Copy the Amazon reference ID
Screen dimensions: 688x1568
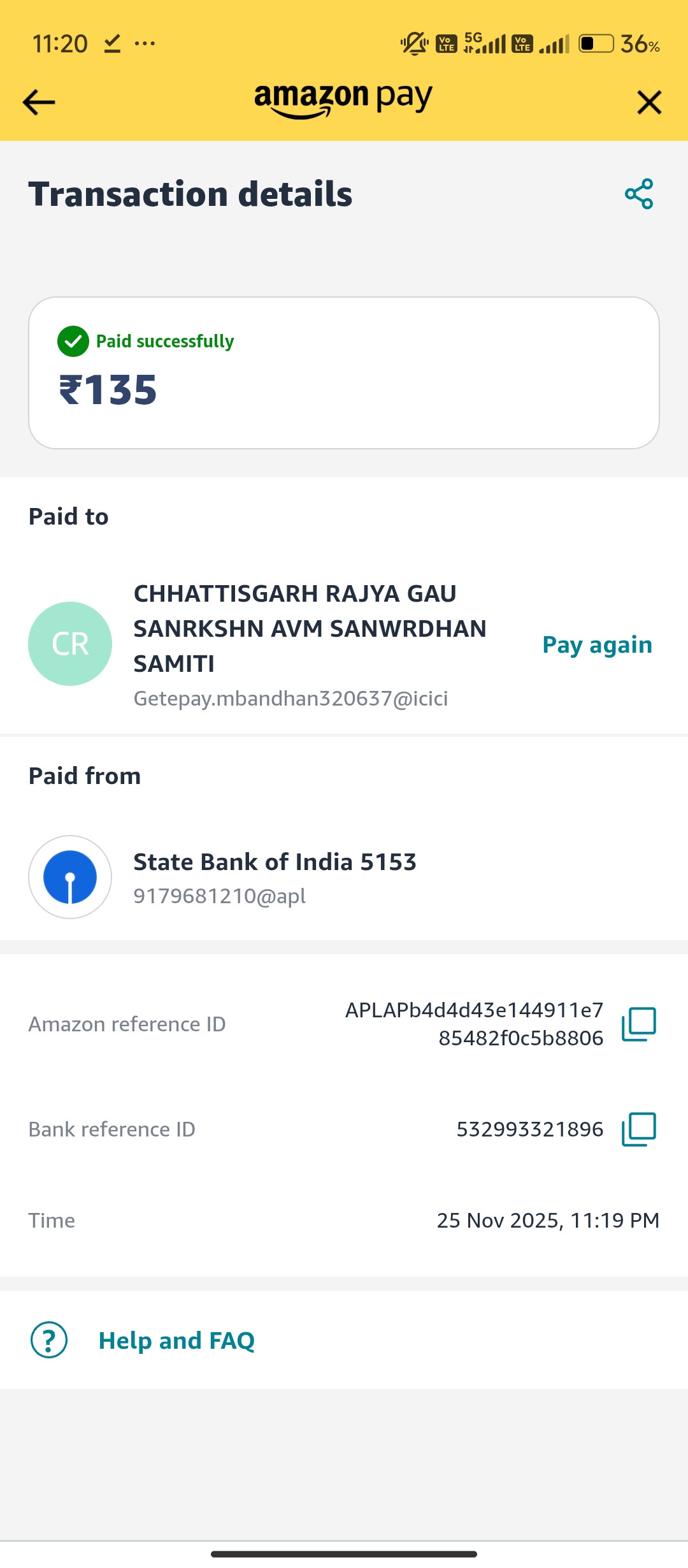tap(638, 1024)
